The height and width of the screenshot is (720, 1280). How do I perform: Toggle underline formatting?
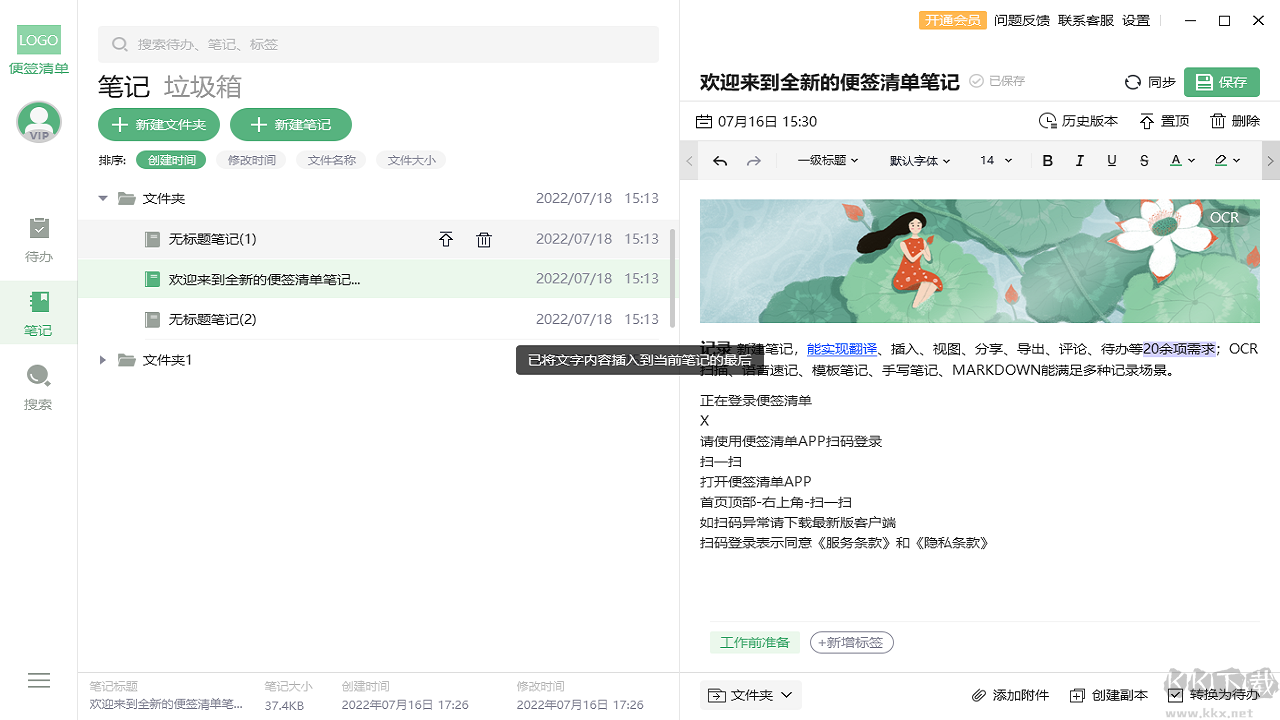[1111, 160]
